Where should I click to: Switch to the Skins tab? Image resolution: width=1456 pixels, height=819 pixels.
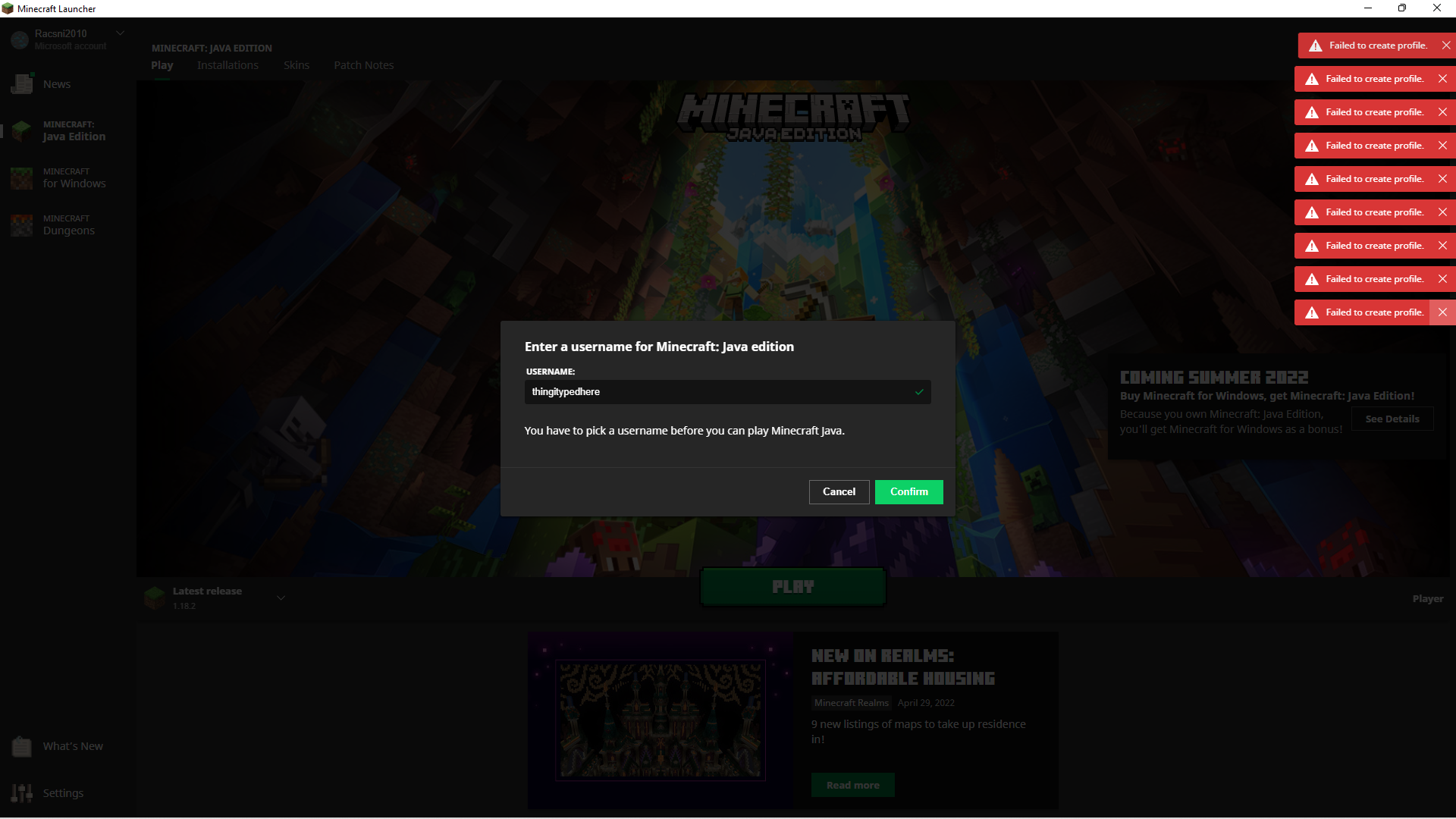(x=297, y=65)
